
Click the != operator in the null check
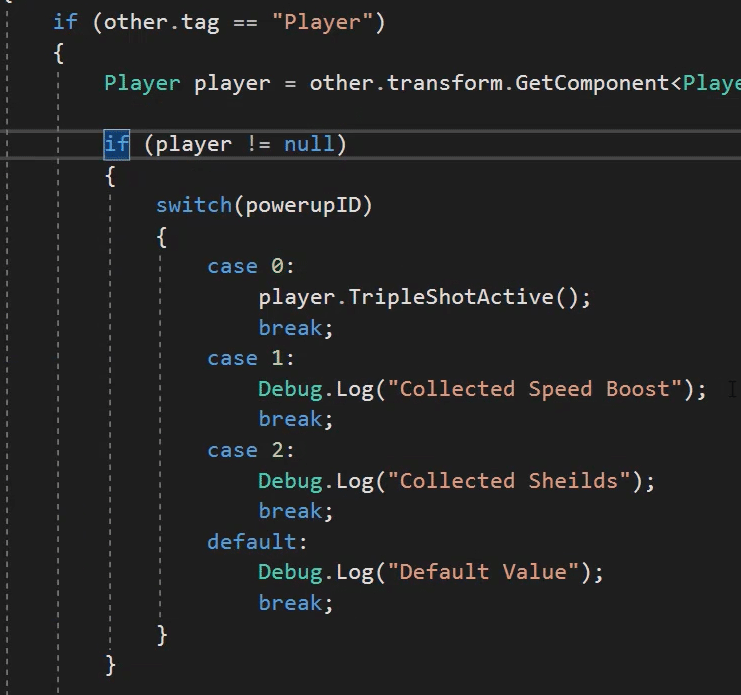pyautogui.click(x=258, y=144)
